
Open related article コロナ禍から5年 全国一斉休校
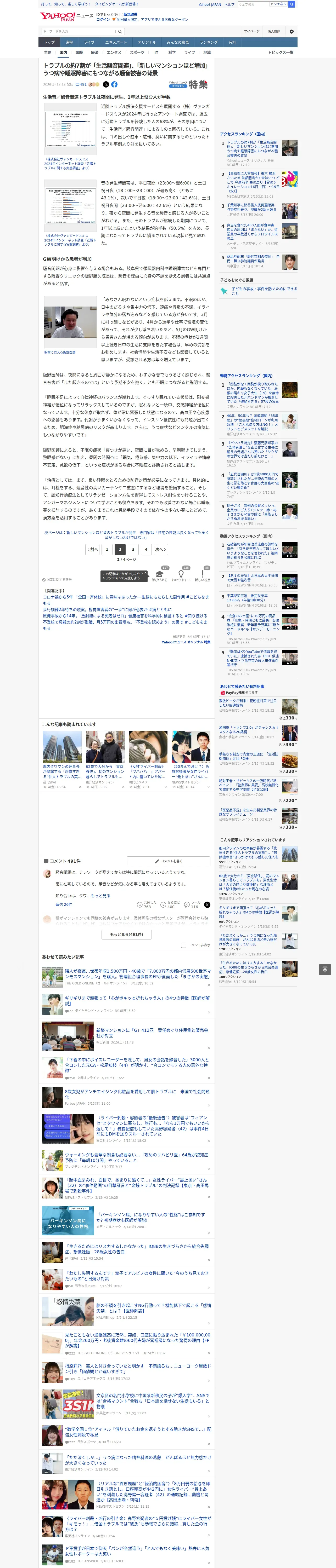[x=126, y=600]
